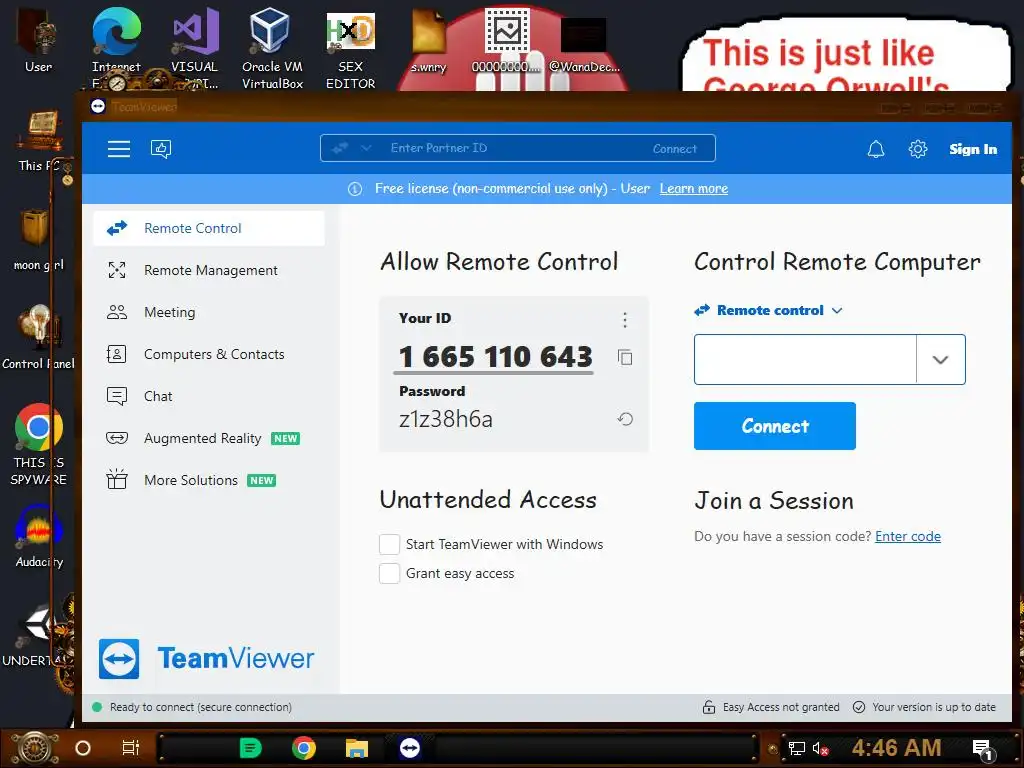This screenshot has height=768, width=1024.
Task: Open the TeamViewer hamburger menu
Action: pyautogui.click(x=119, y=149)
